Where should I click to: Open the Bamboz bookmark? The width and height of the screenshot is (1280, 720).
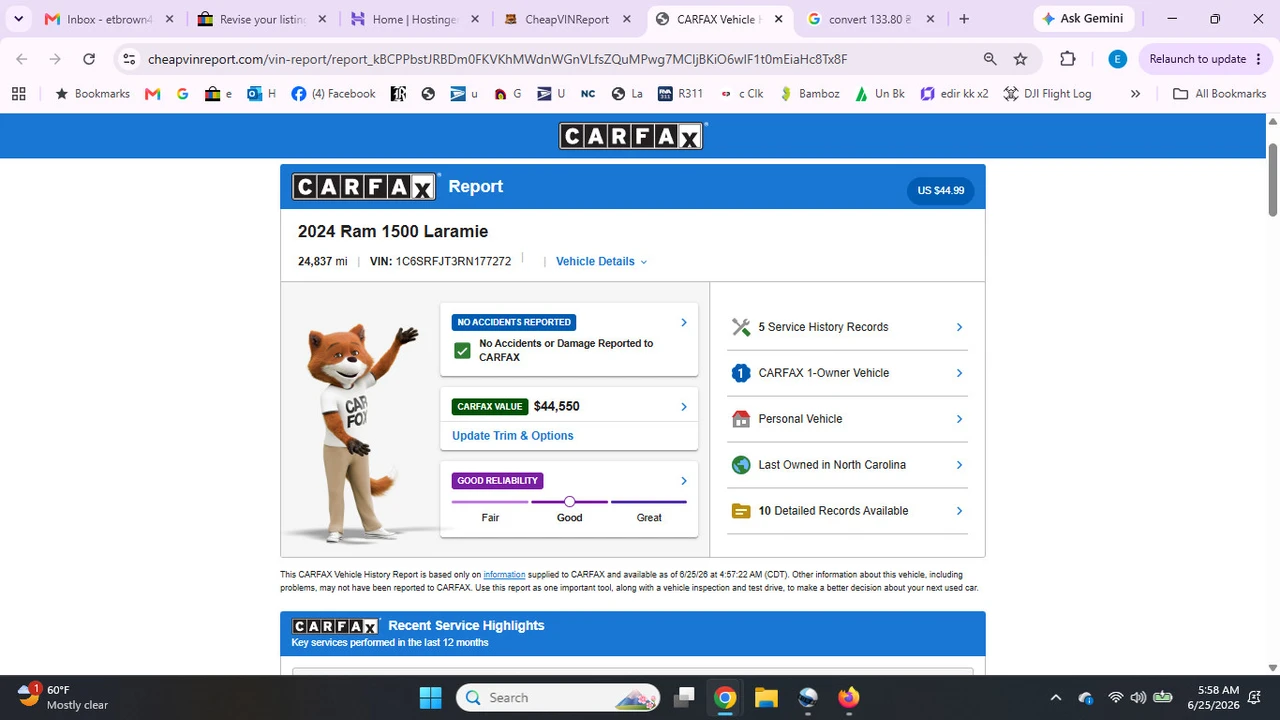point(810,94)
